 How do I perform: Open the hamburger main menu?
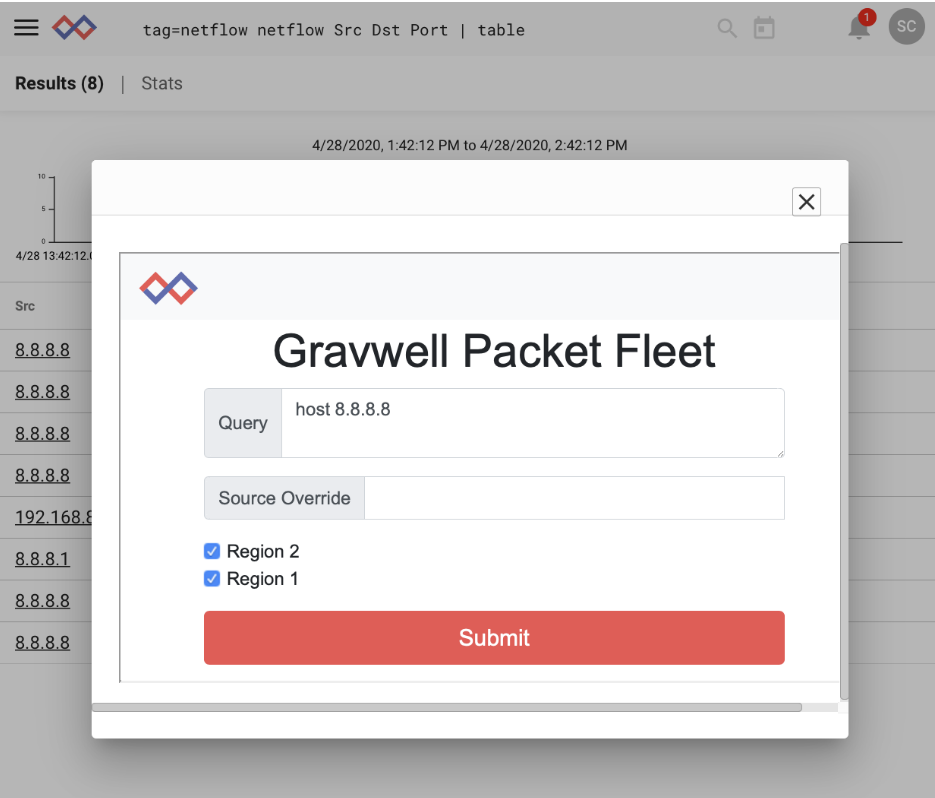[x=26, y=27]
